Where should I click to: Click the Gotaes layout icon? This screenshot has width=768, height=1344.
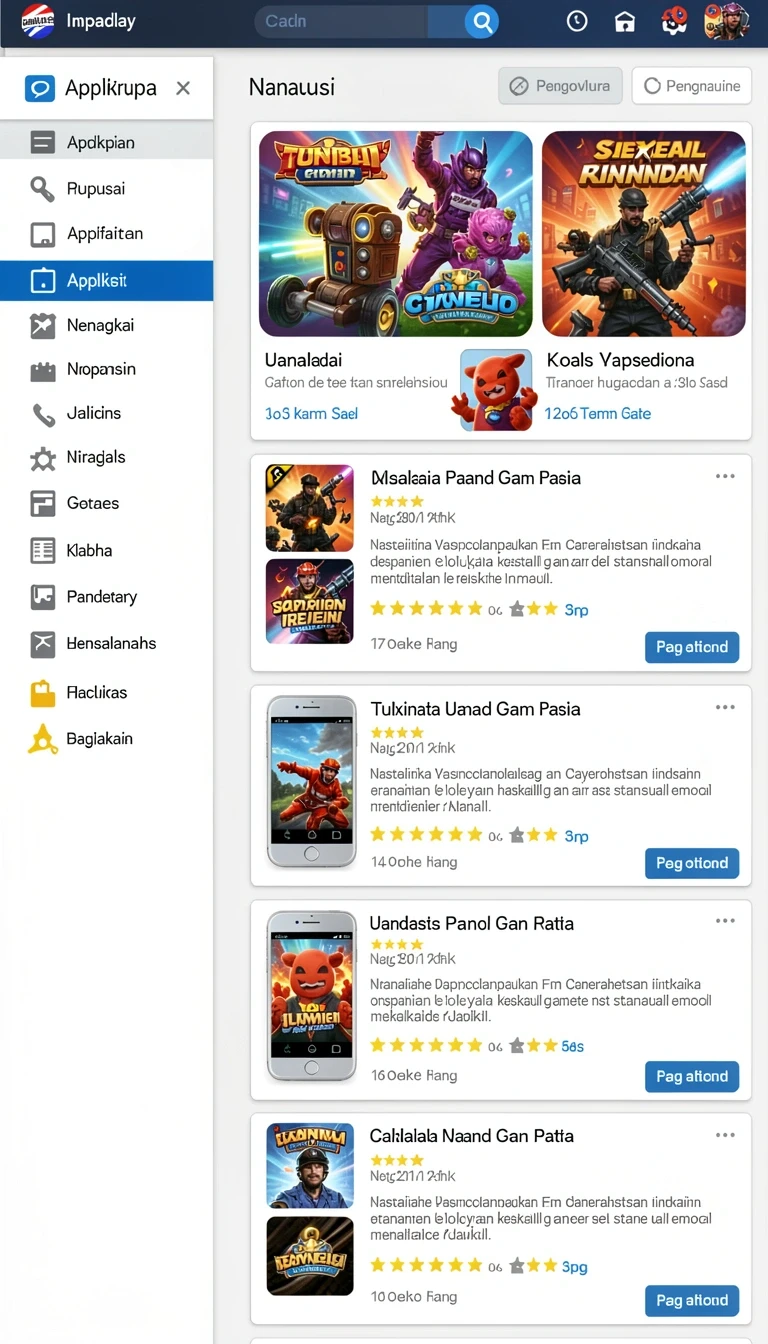(x=43, y=503)
